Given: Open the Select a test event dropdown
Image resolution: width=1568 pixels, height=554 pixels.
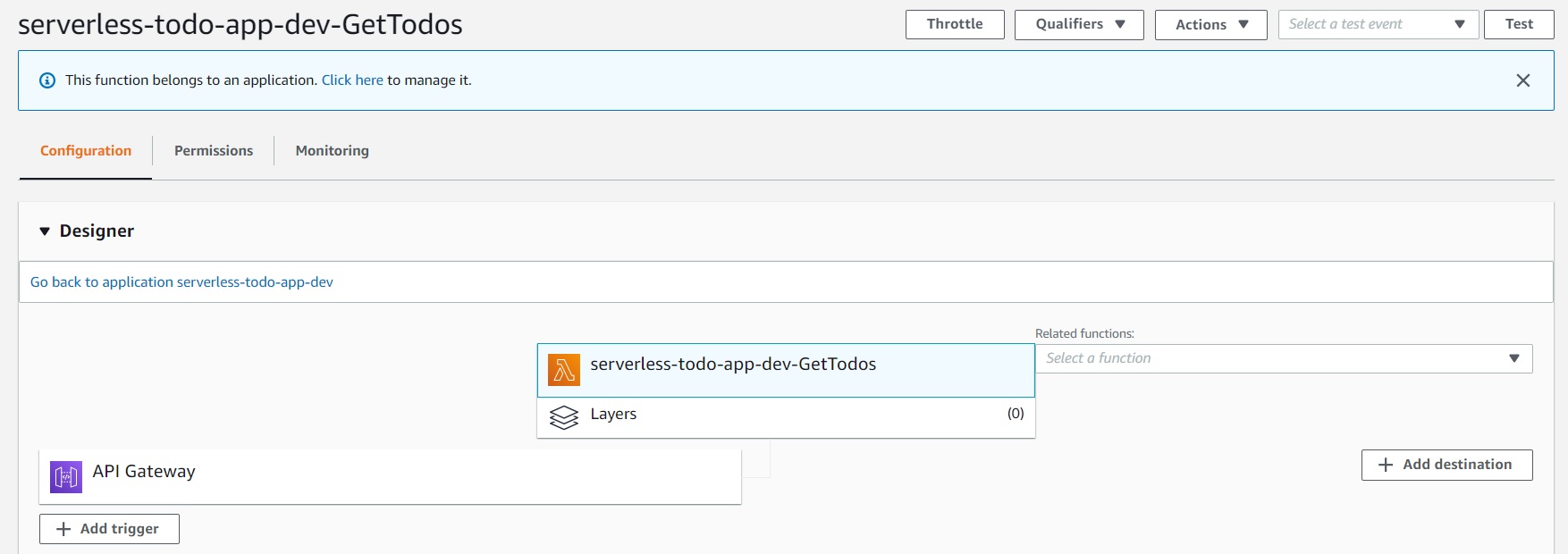Looking at the screenshot, I should (x=1378, y=25).
